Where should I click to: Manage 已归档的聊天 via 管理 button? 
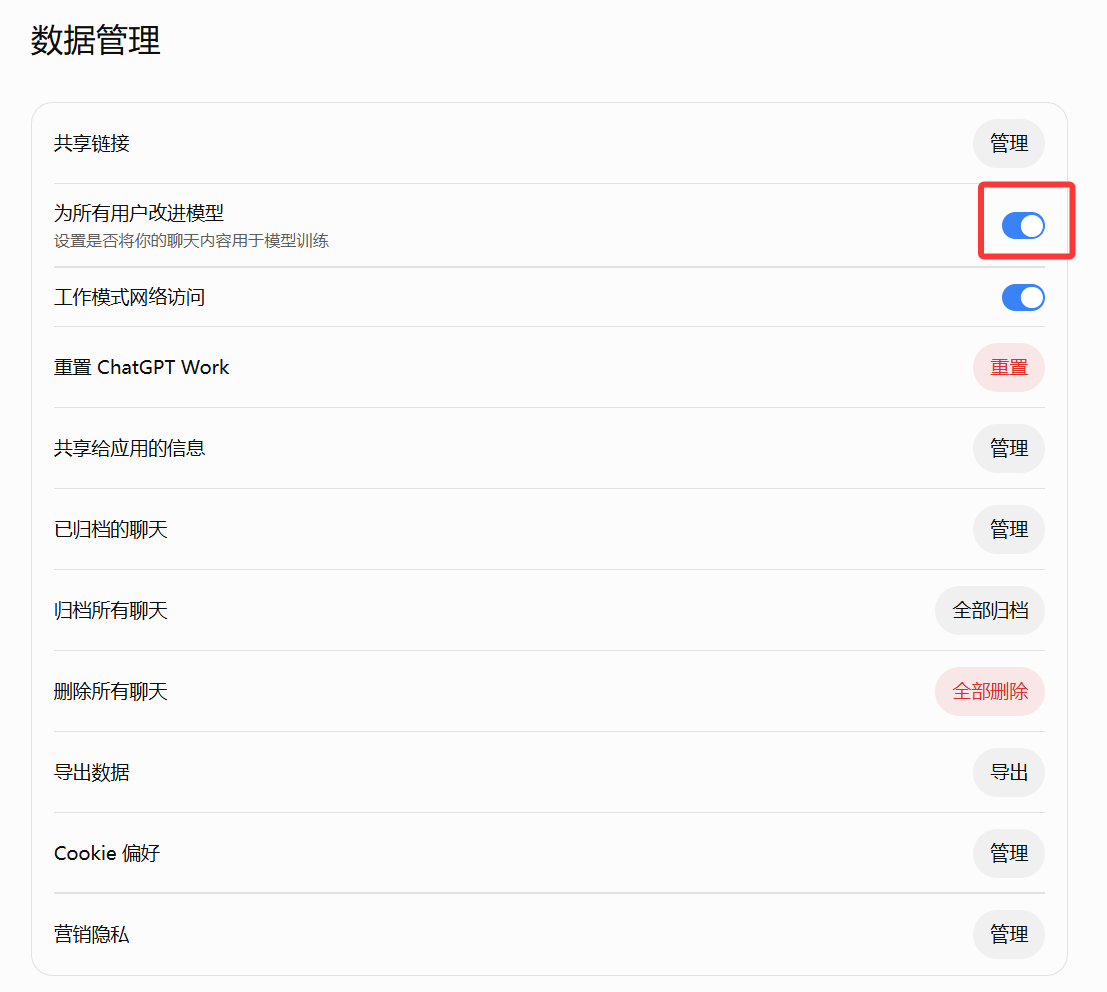[1008, 530]
